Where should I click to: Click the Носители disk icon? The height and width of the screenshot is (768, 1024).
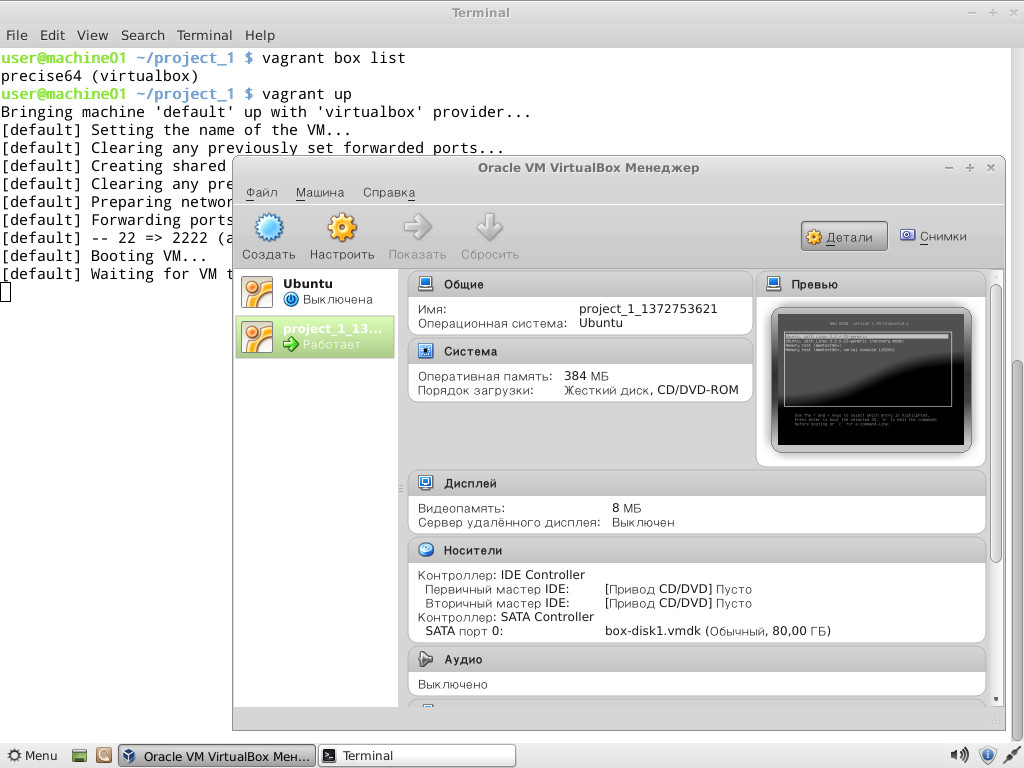click(x=426, y=550)
